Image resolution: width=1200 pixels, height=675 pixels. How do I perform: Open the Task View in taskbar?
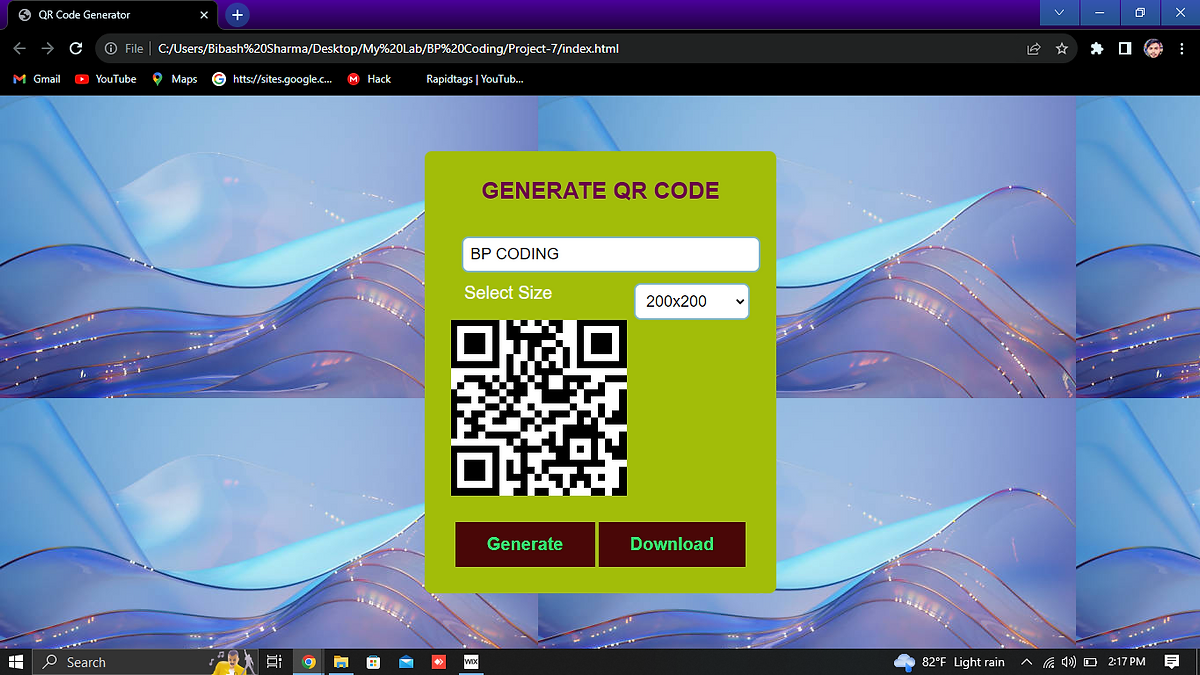click(x=274, y=662)
